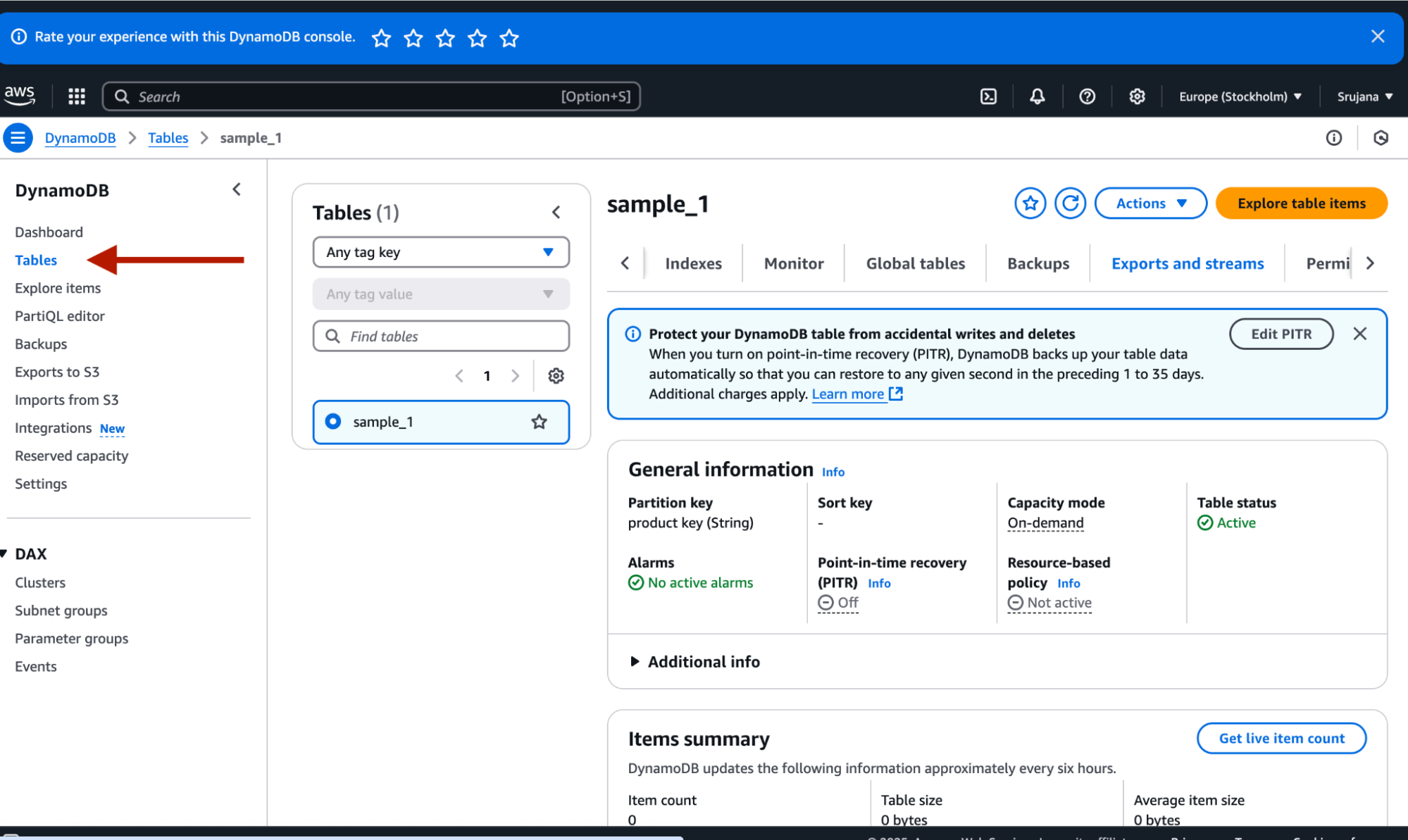The width and height of the screenshot is (1408, 840).
Task: Rate the console three stars
Action: (445, 38)
